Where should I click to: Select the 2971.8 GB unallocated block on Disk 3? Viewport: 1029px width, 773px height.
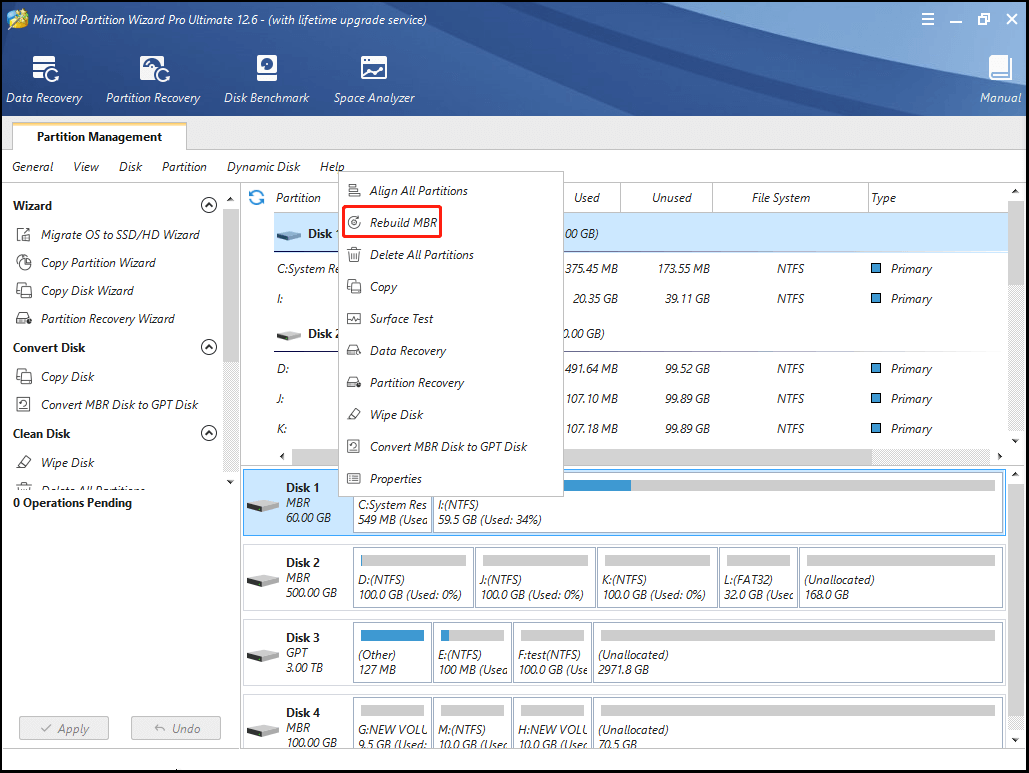(x=798, y=652)
